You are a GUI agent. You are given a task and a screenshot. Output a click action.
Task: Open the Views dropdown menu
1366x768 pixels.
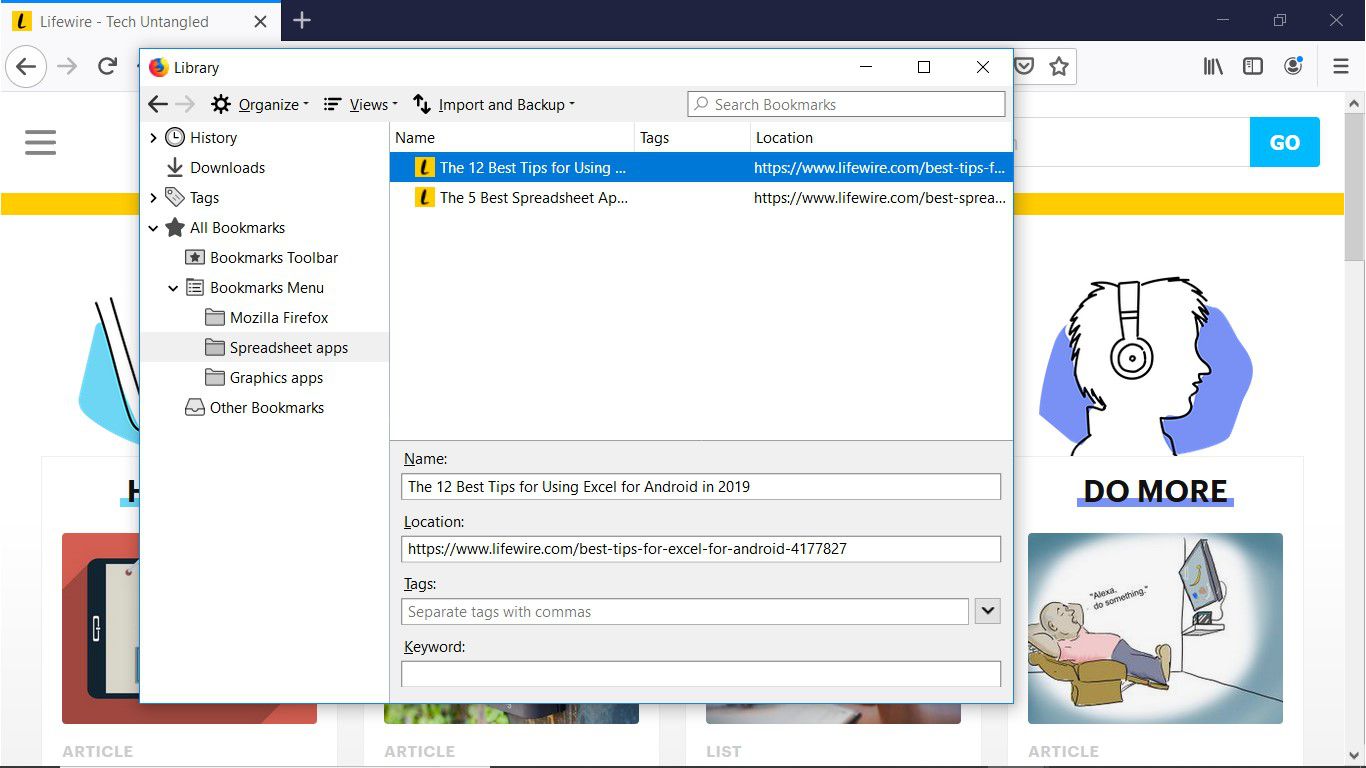(x=361, y=104)
